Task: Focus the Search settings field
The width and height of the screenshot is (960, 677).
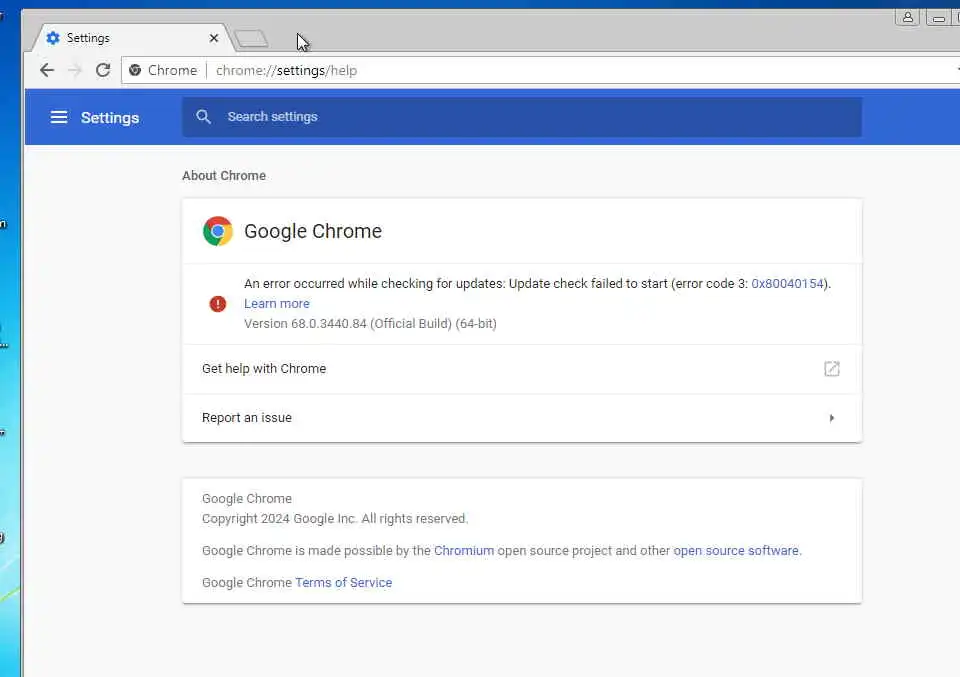Action: 522,117
